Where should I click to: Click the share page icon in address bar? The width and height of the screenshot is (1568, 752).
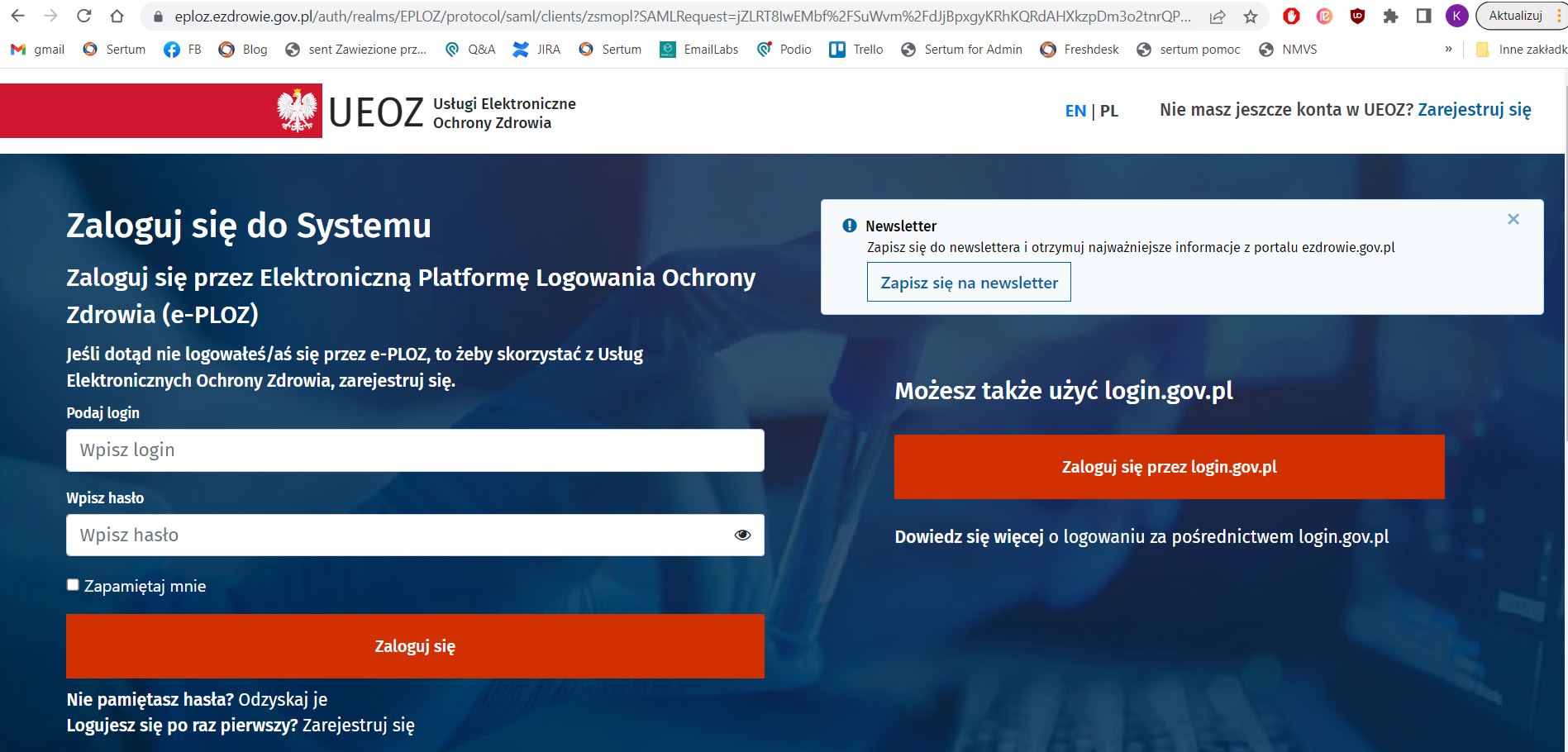click(1218, 17)
